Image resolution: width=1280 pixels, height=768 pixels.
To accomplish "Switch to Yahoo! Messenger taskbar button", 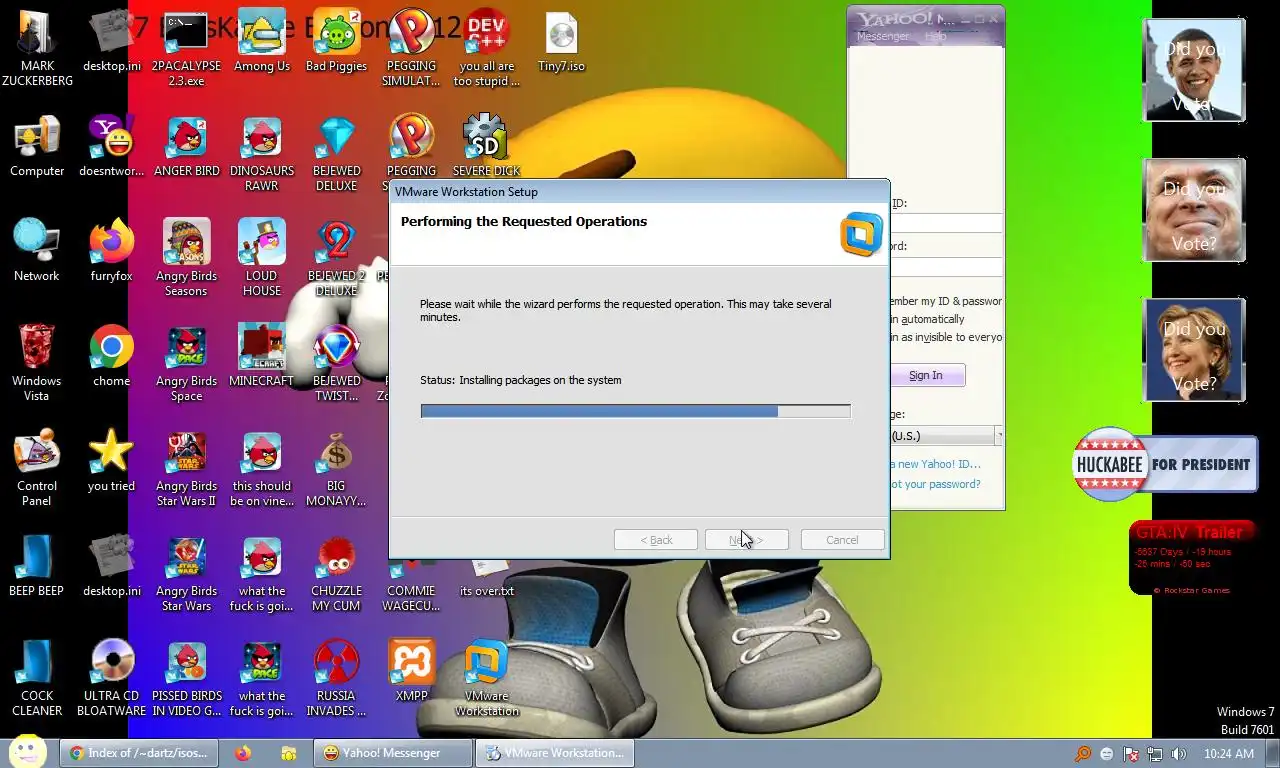I will coord(392,753).
